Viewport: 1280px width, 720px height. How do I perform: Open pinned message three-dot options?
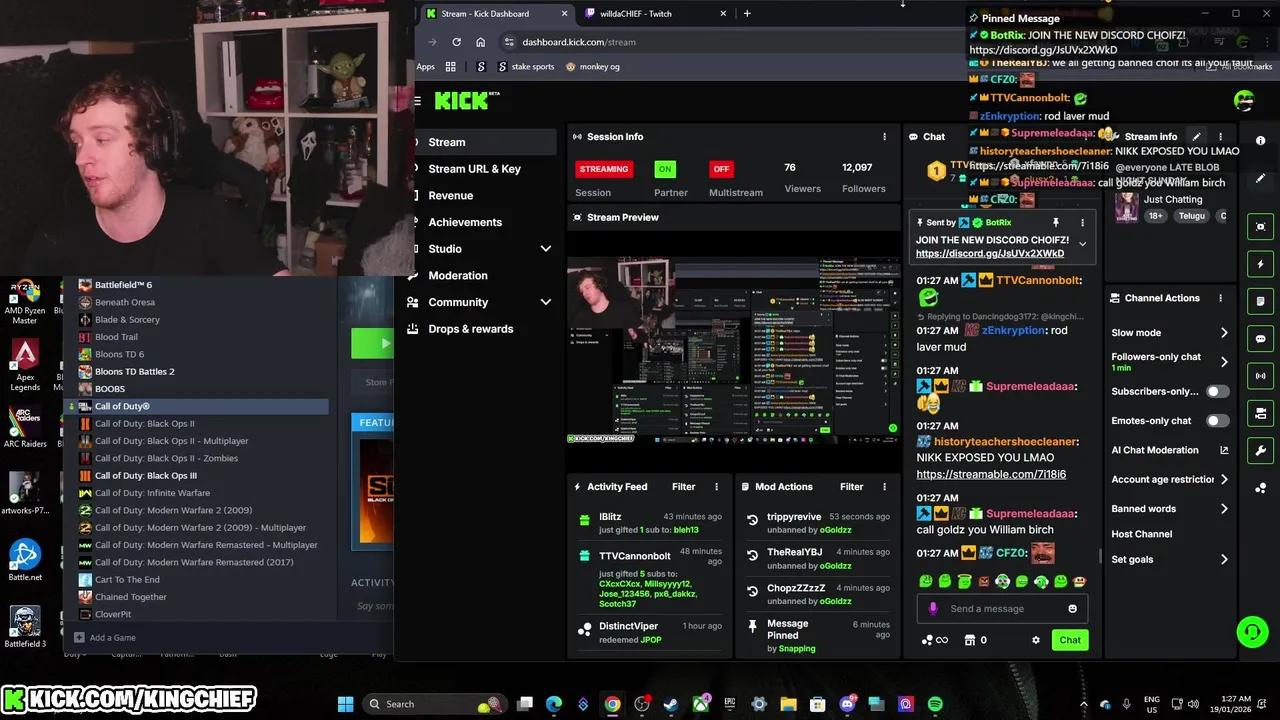point(1082,223)
